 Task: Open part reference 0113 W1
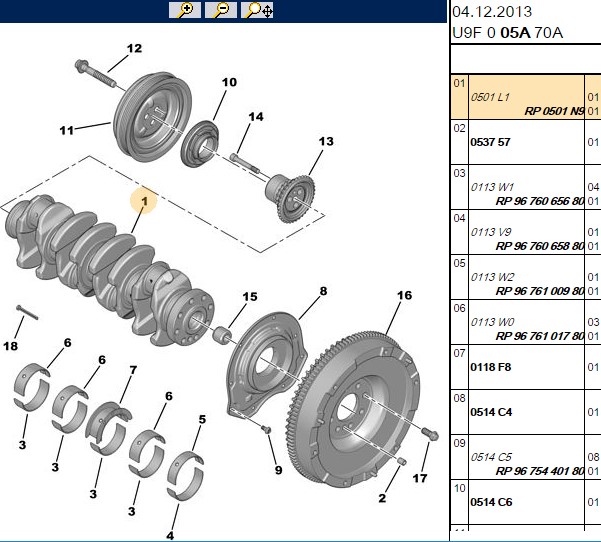pos(492,187)
